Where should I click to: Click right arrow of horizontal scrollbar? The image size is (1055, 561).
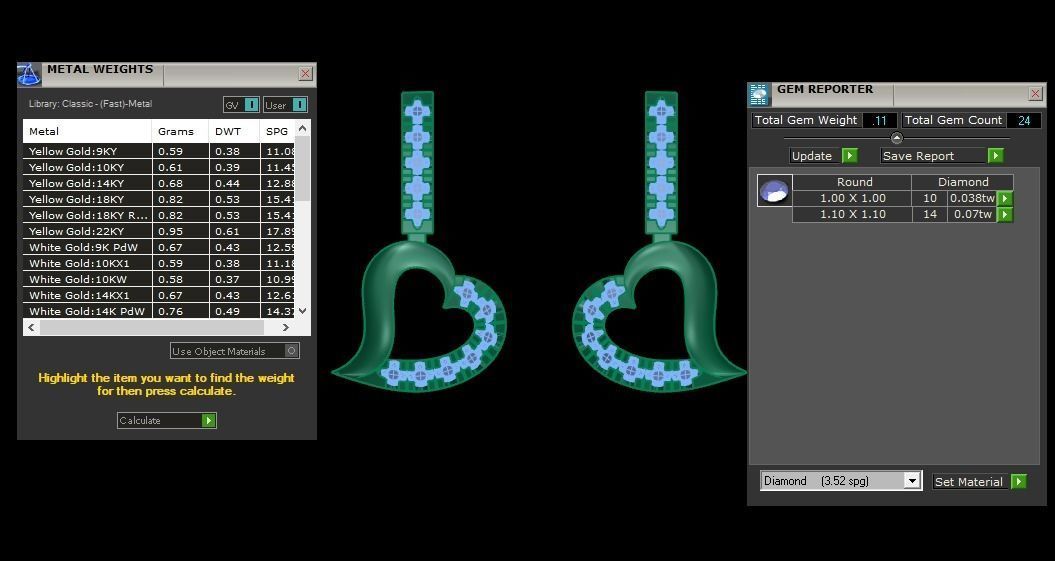pos(285,328)
